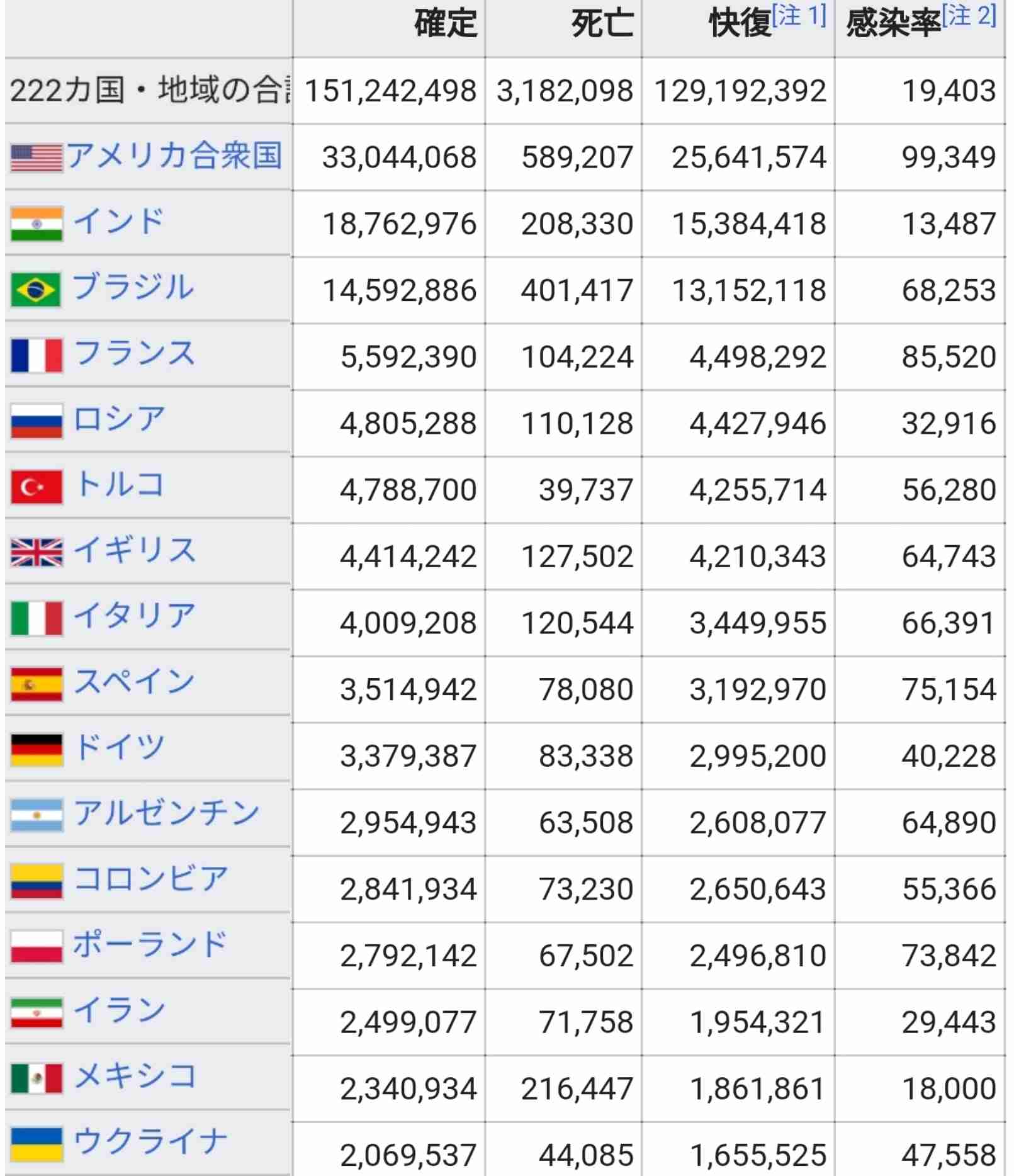Open the フランス country link

tap(135, 353)
